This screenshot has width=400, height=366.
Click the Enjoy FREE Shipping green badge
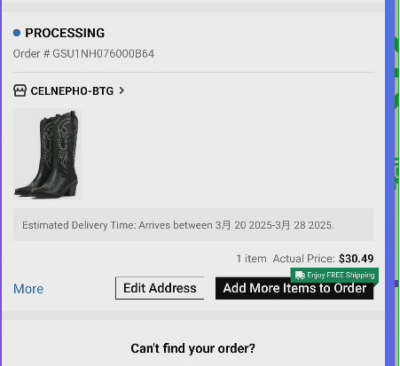pos(335,275)
